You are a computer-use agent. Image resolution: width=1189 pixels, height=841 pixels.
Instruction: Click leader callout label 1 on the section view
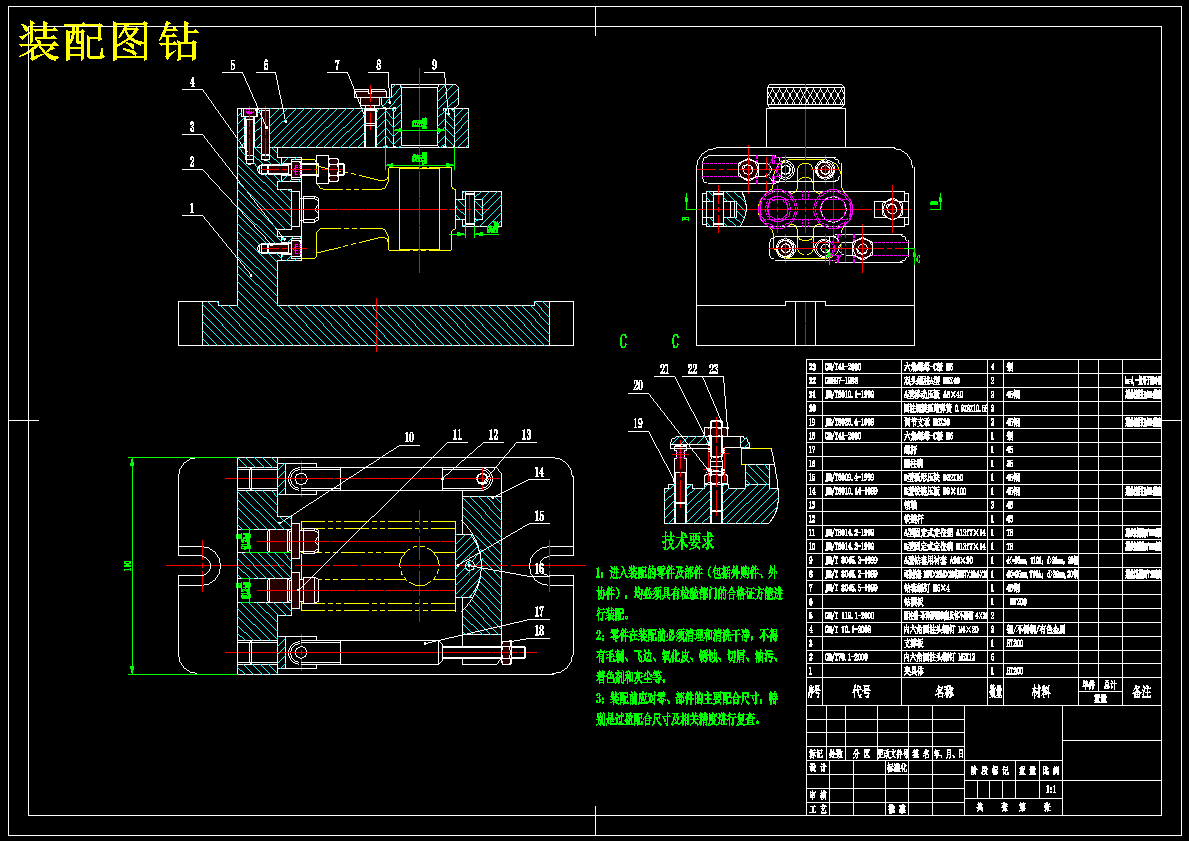(x=192, y=207)
